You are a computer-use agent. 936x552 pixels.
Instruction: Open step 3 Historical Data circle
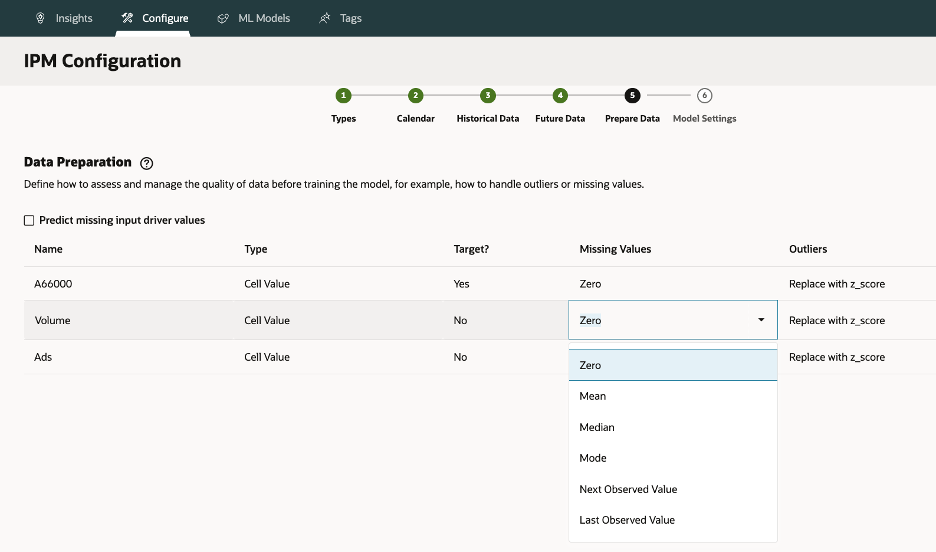point(488,96)
